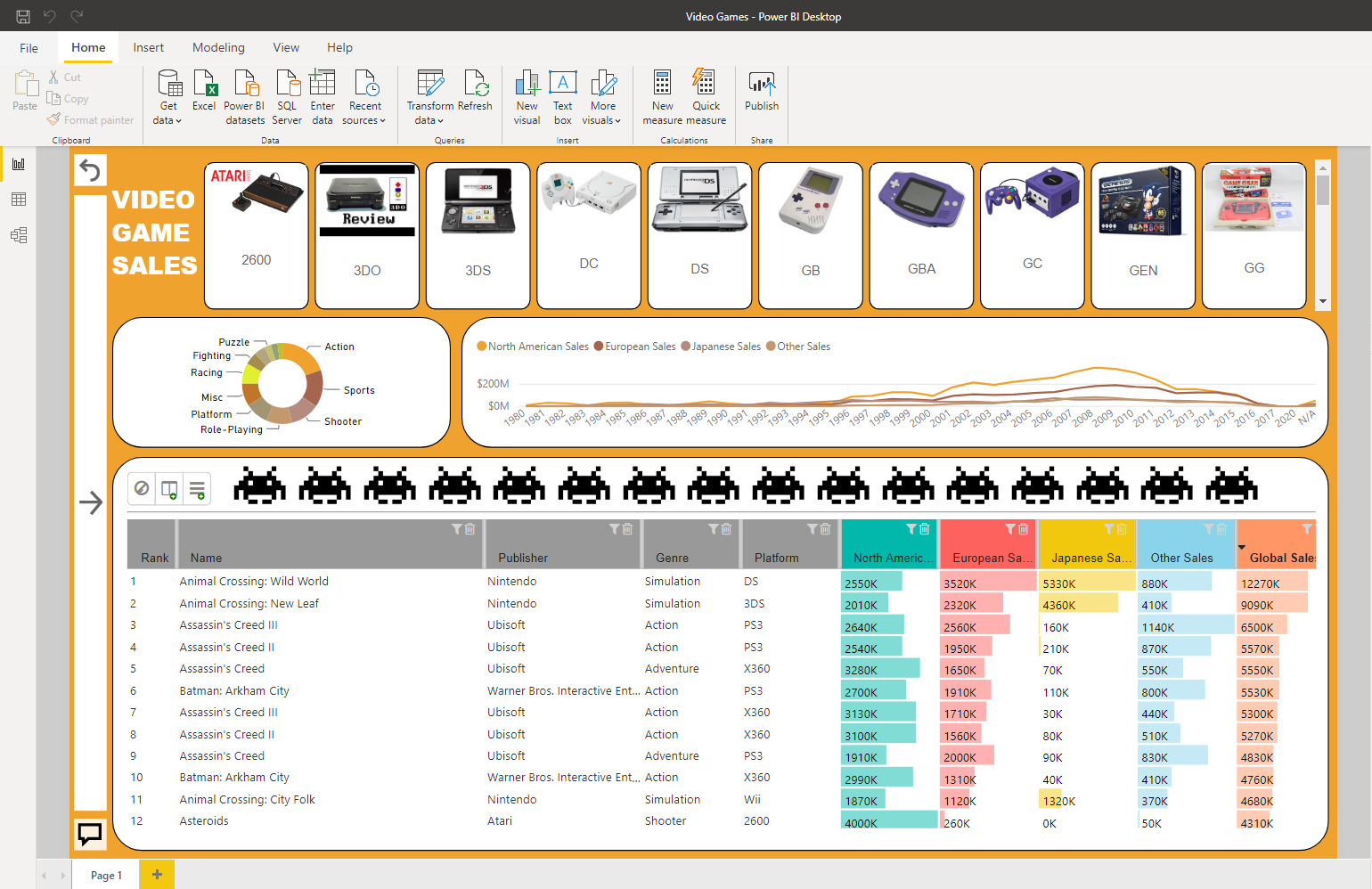Switch to Report view in left sidebar
Image resolution: width=1372 pixels, height=889 pixels.
[19, 164]
